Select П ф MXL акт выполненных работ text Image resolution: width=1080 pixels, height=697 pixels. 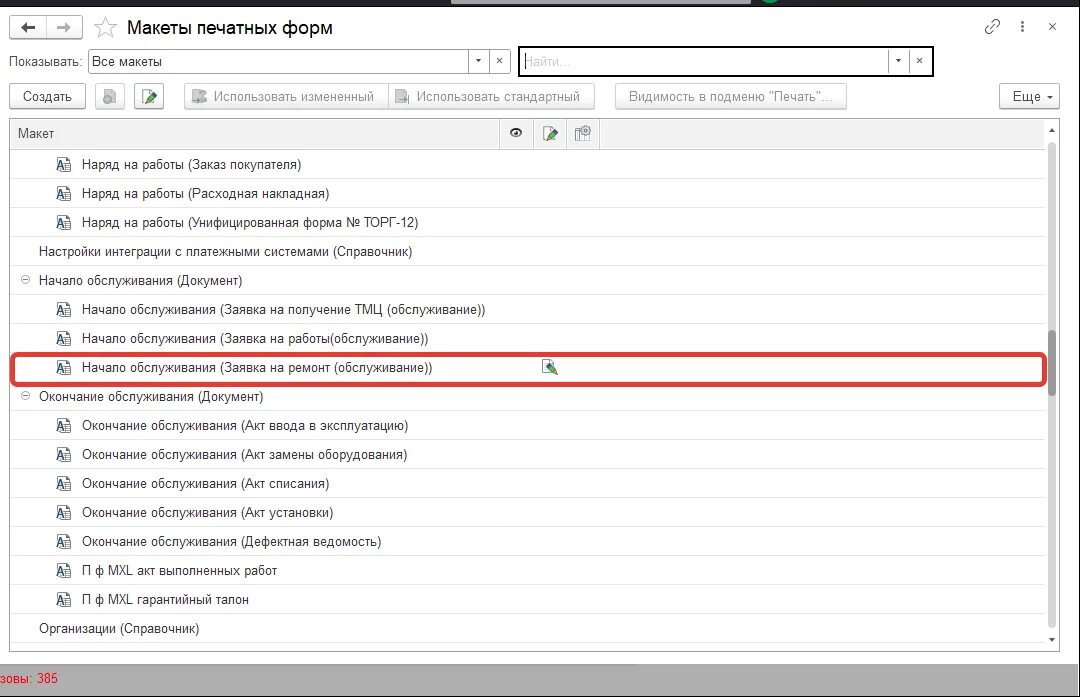pos(179,570)
